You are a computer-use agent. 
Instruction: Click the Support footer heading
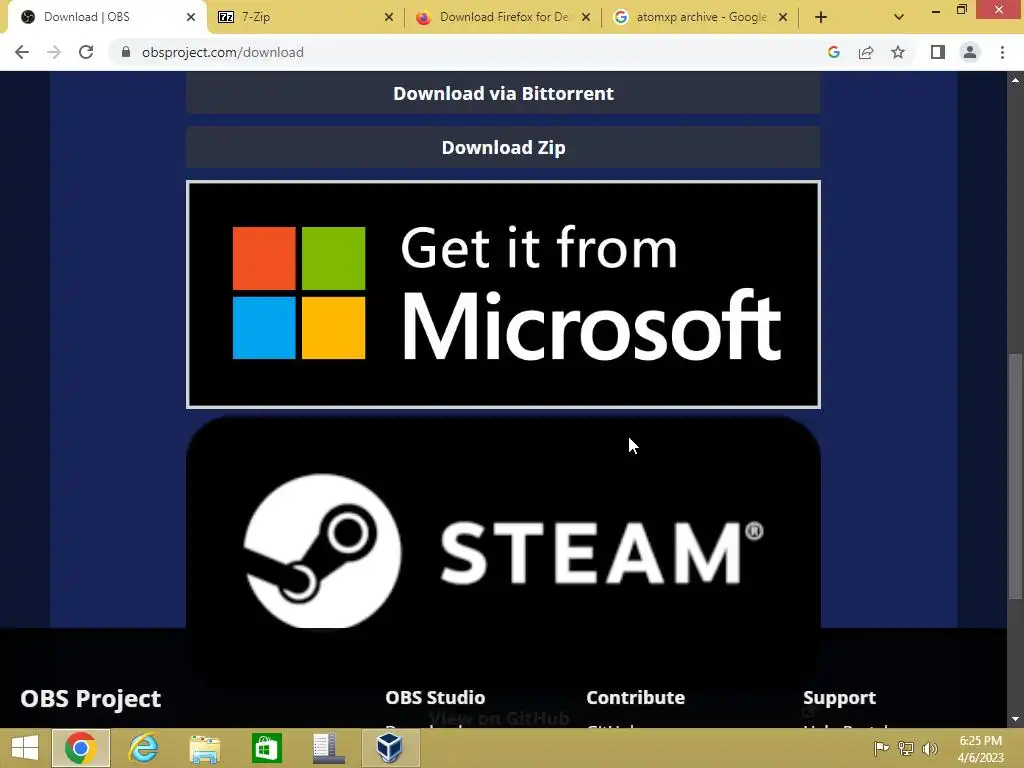pyautogui.click(x=839, y=697)
